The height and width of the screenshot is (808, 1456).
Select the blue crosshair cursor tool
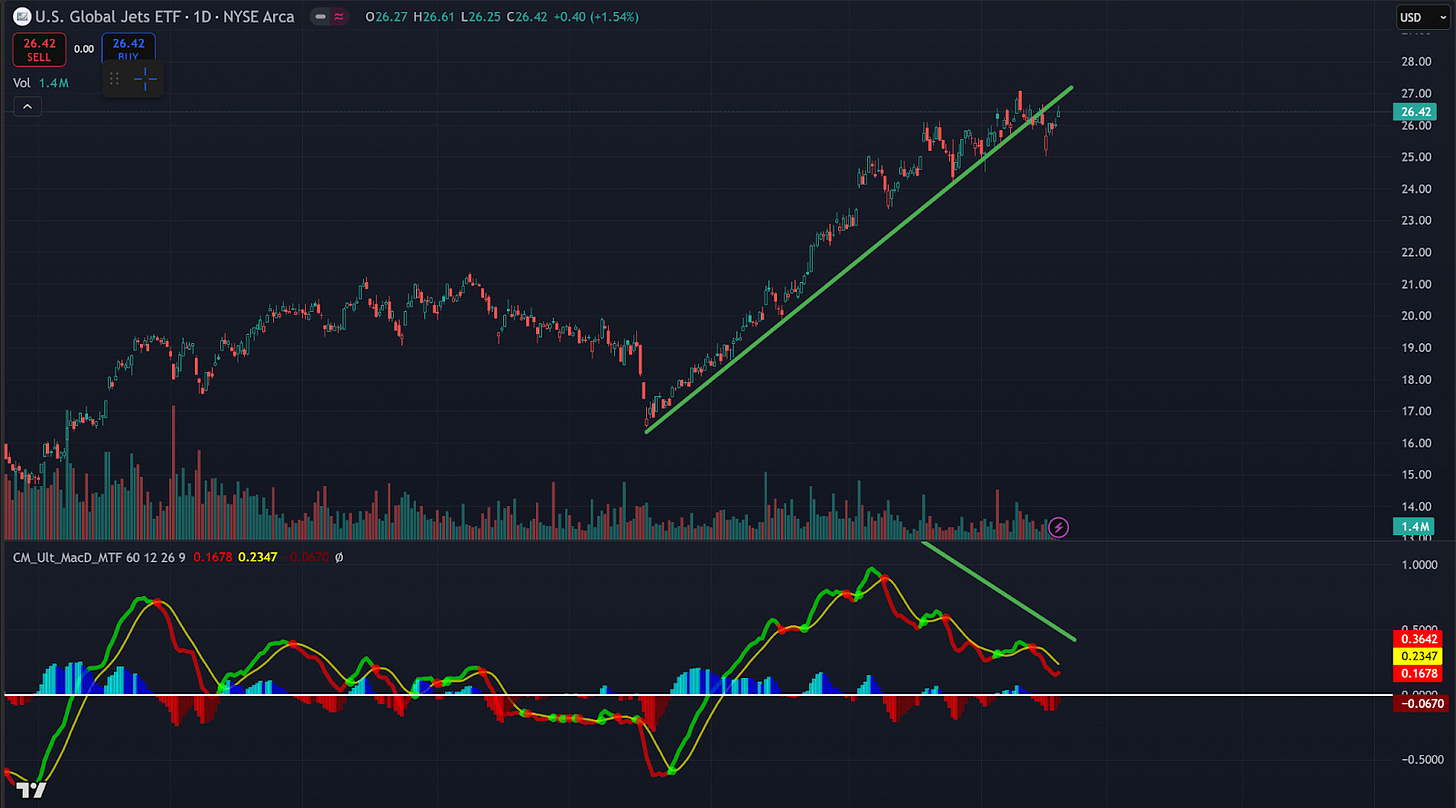tap(145, 79)
